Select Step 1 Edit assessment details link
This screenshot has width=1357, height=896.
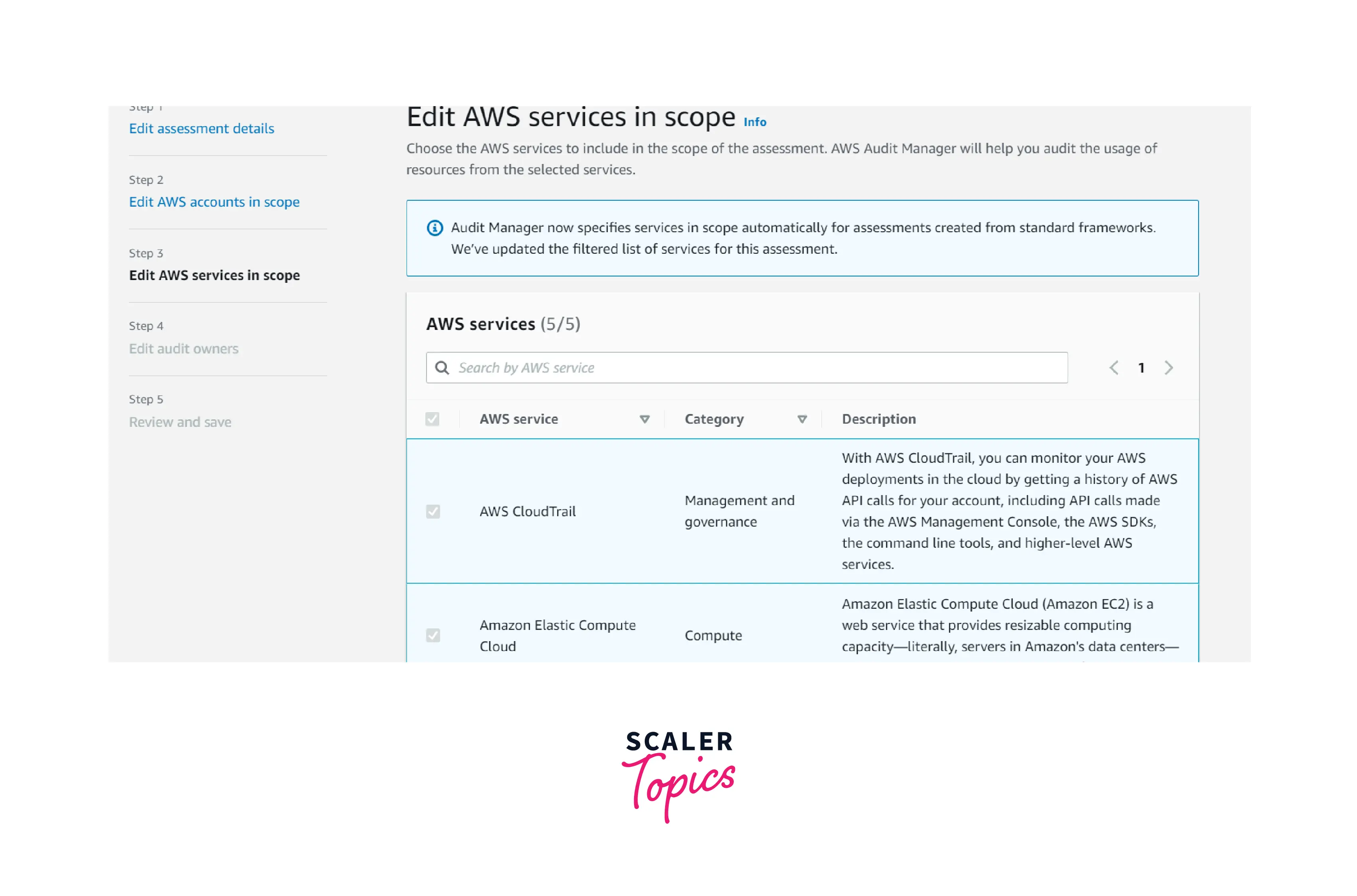coord(201,128)
